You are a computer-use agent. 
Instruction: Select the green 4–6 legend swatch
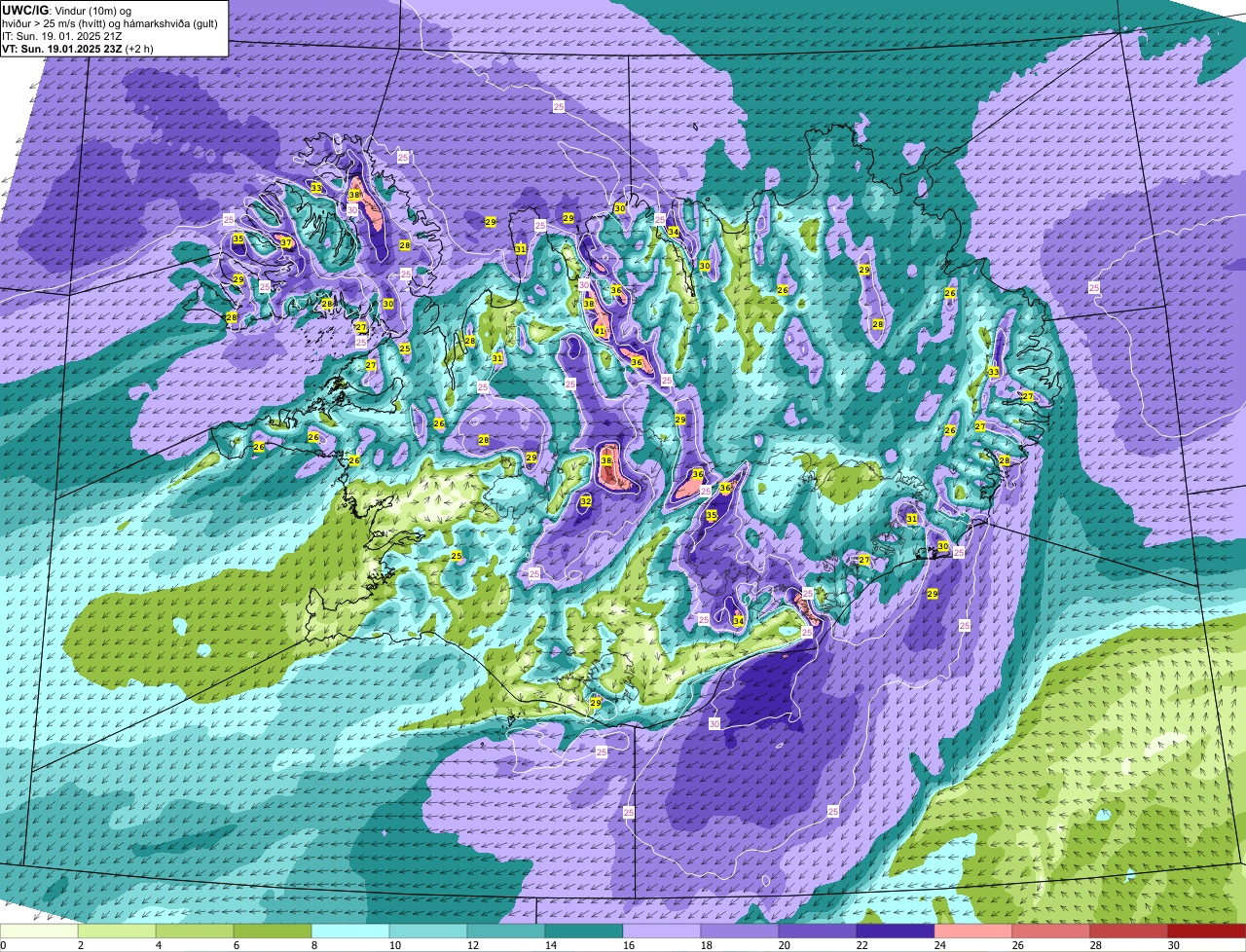click(x=195, y=932)
